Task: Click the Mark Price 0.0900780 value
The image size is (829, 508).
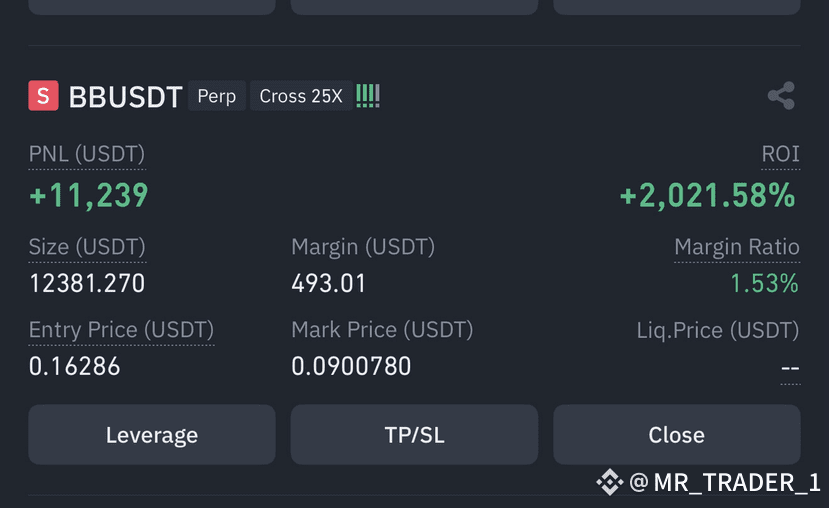Action: (x=351, y=366)
